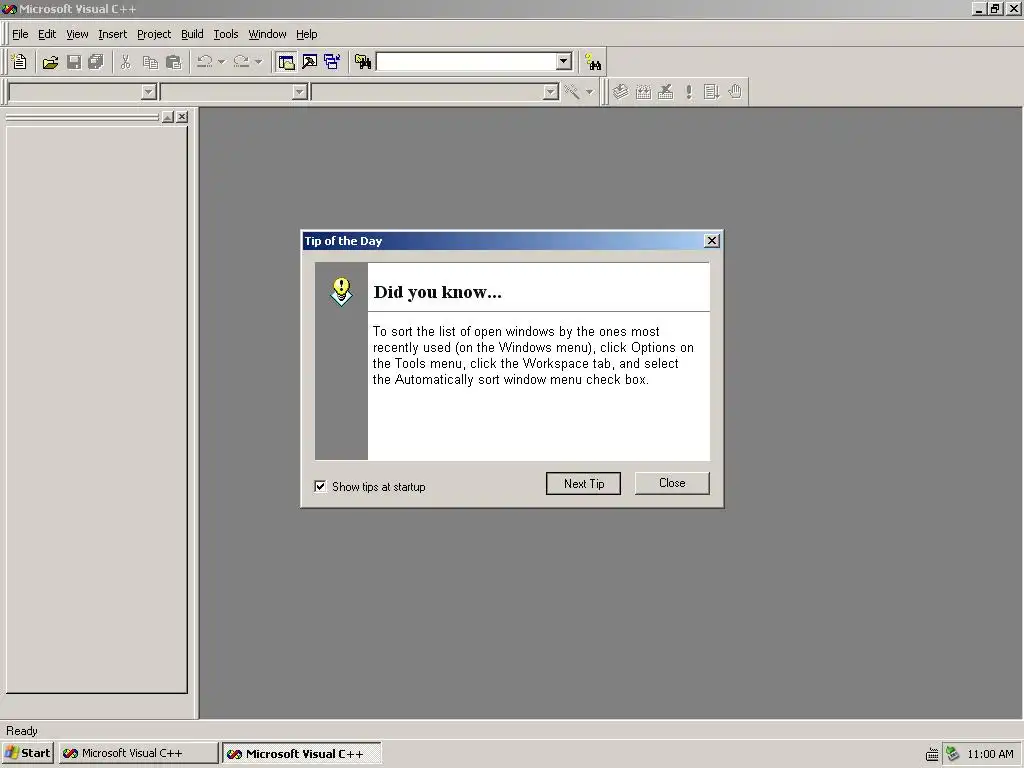Image resolution: width=1024 pixels, height=768 pixels.
Task: Close the workspace panel with its X
Action: [x=182, y=117]
